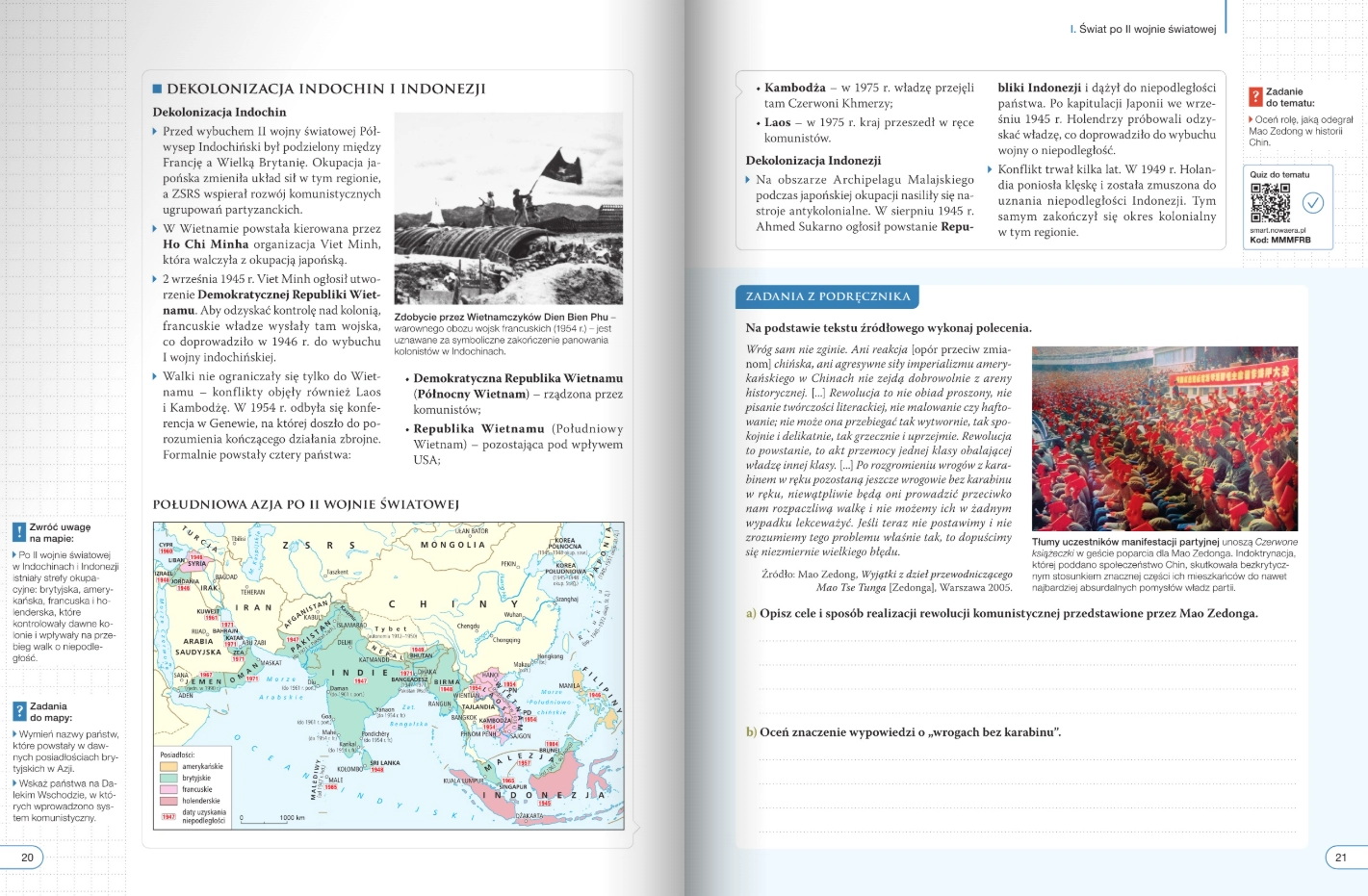Click the bold bullet "Laos"
The width and height of the screenshot is (1368, 896).
pos(778,122)
